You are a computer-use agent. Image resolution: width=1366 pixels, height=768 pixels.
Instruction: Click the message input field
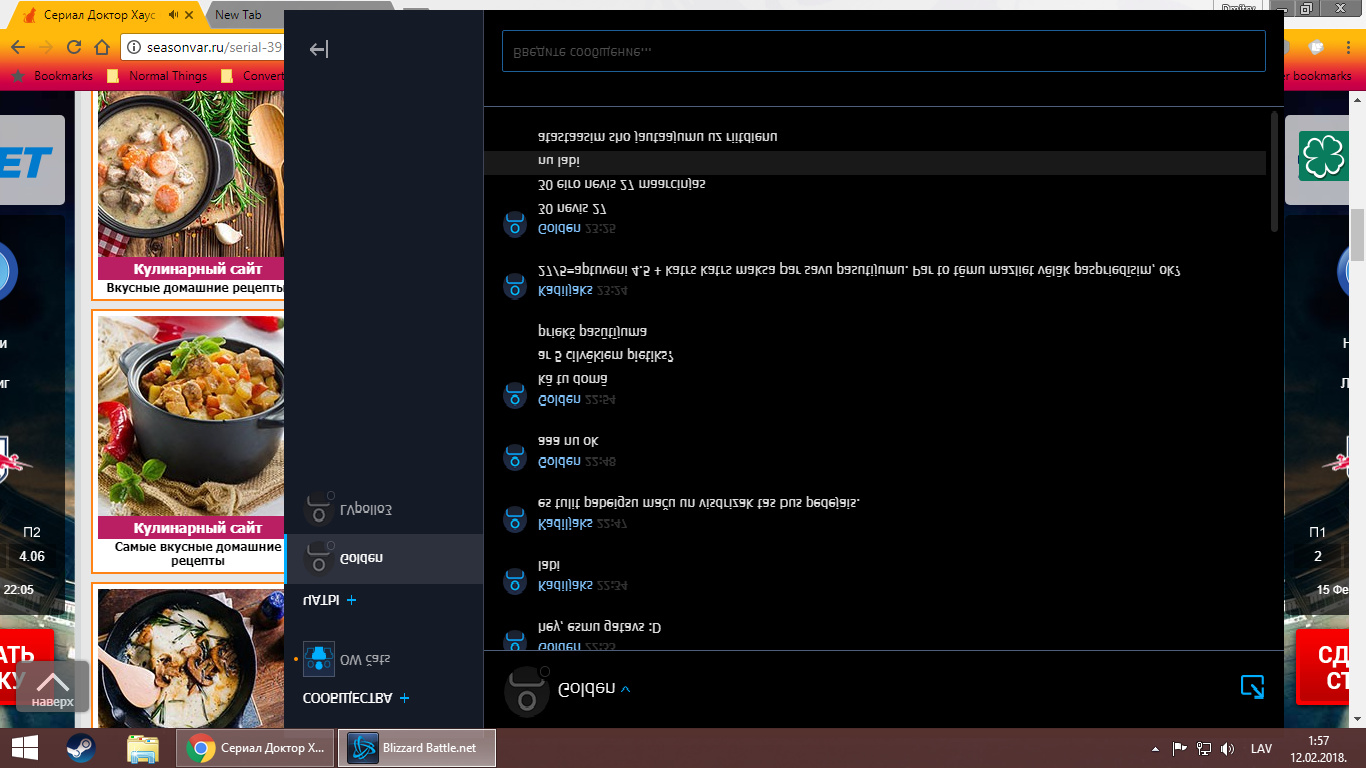883,51
